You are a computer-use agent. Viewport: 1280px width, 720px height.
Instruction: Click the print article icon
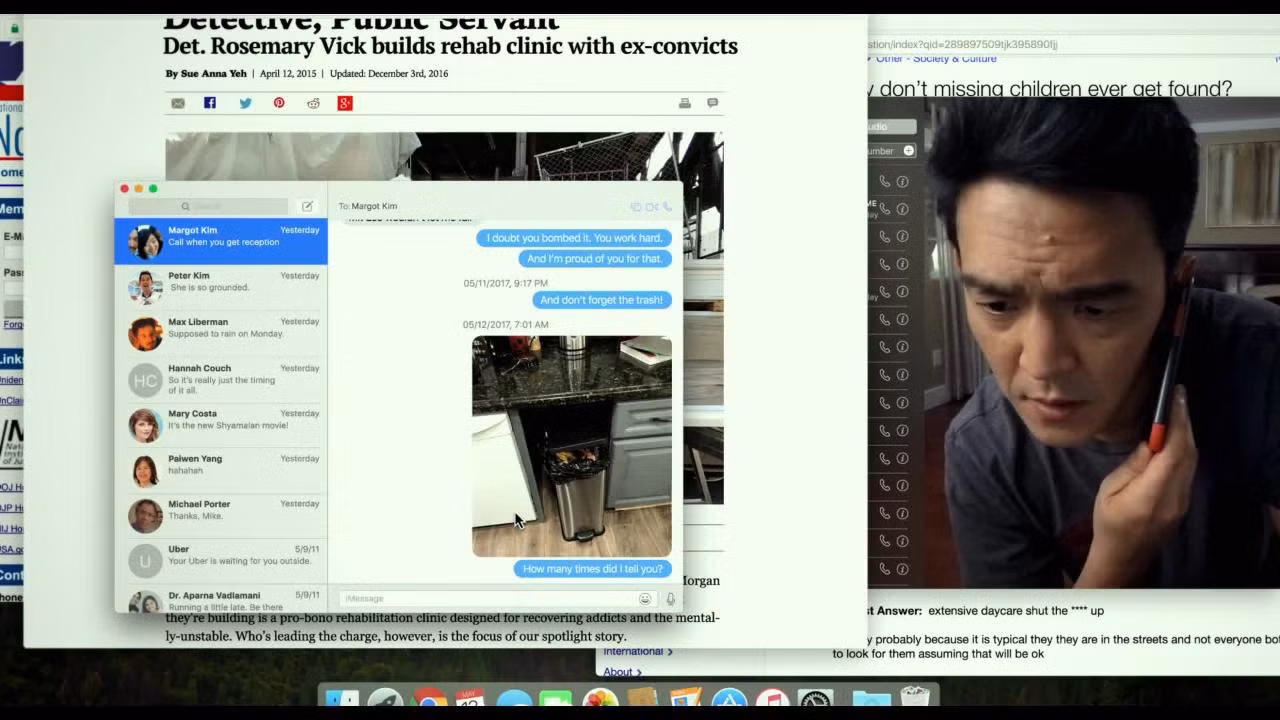point(685,103)
